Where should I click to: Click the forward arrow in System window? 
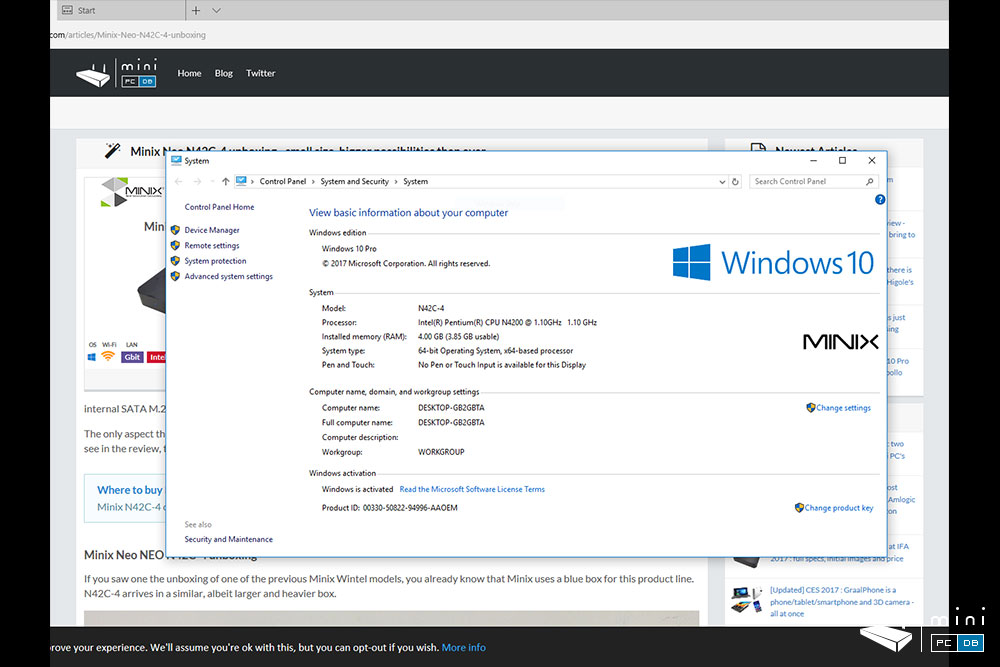198,182
